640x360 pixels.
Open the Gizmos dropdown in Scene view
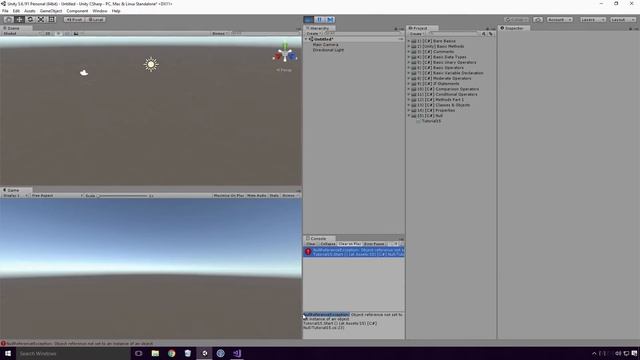coord(220,33)
